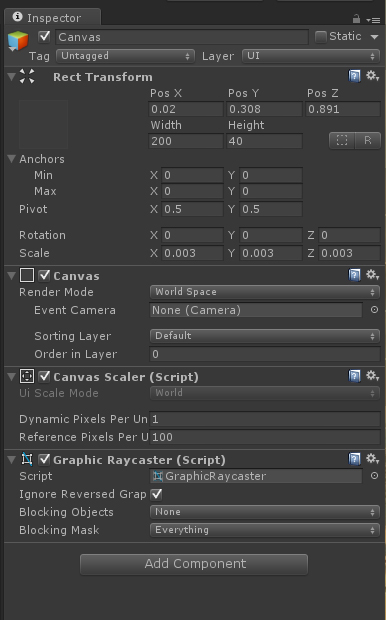
Task: Change Render Mode dropdown
Action: [265, 292]
